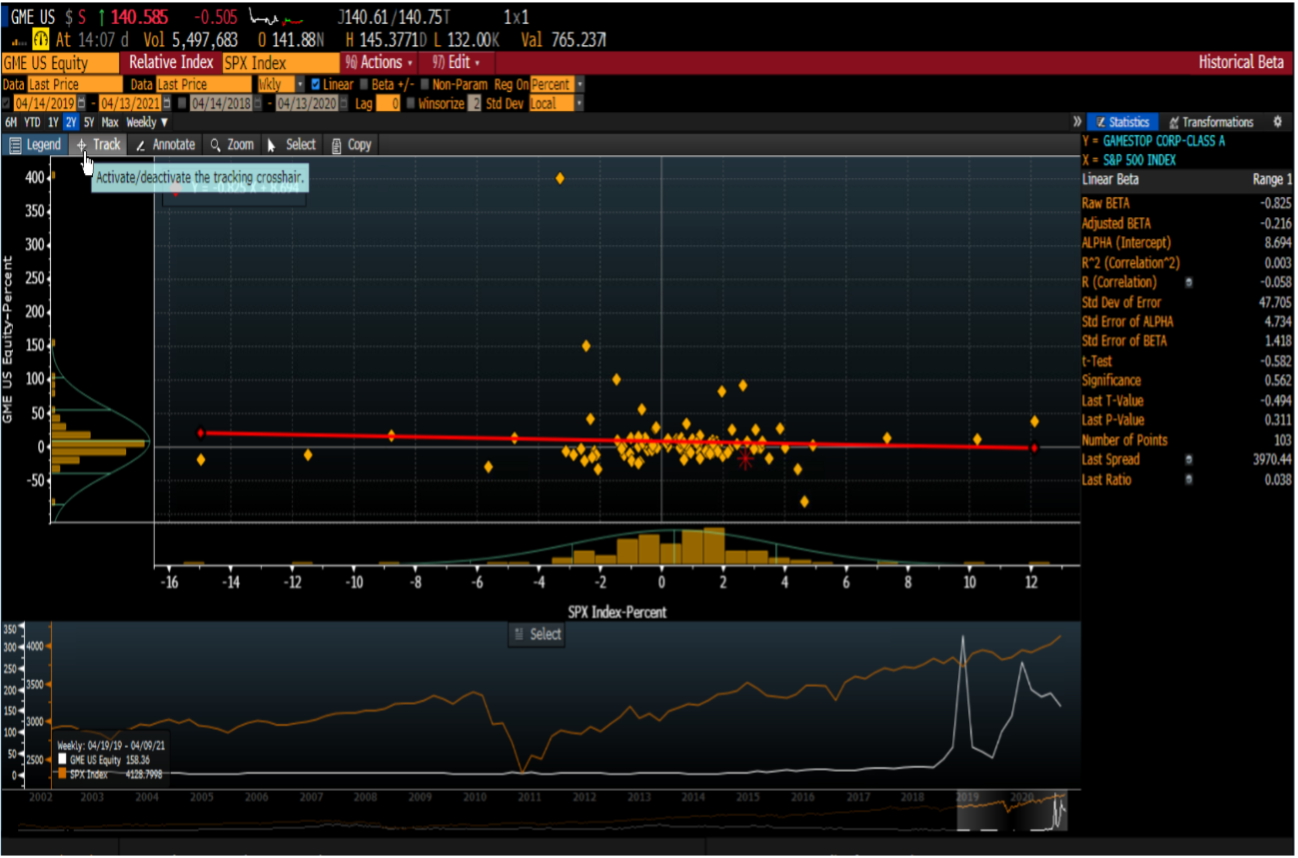Open the Actions menu
Image resolution: width=1298 pixels, height=858 pixels.
pyautogui.click(x=383, y=62)
